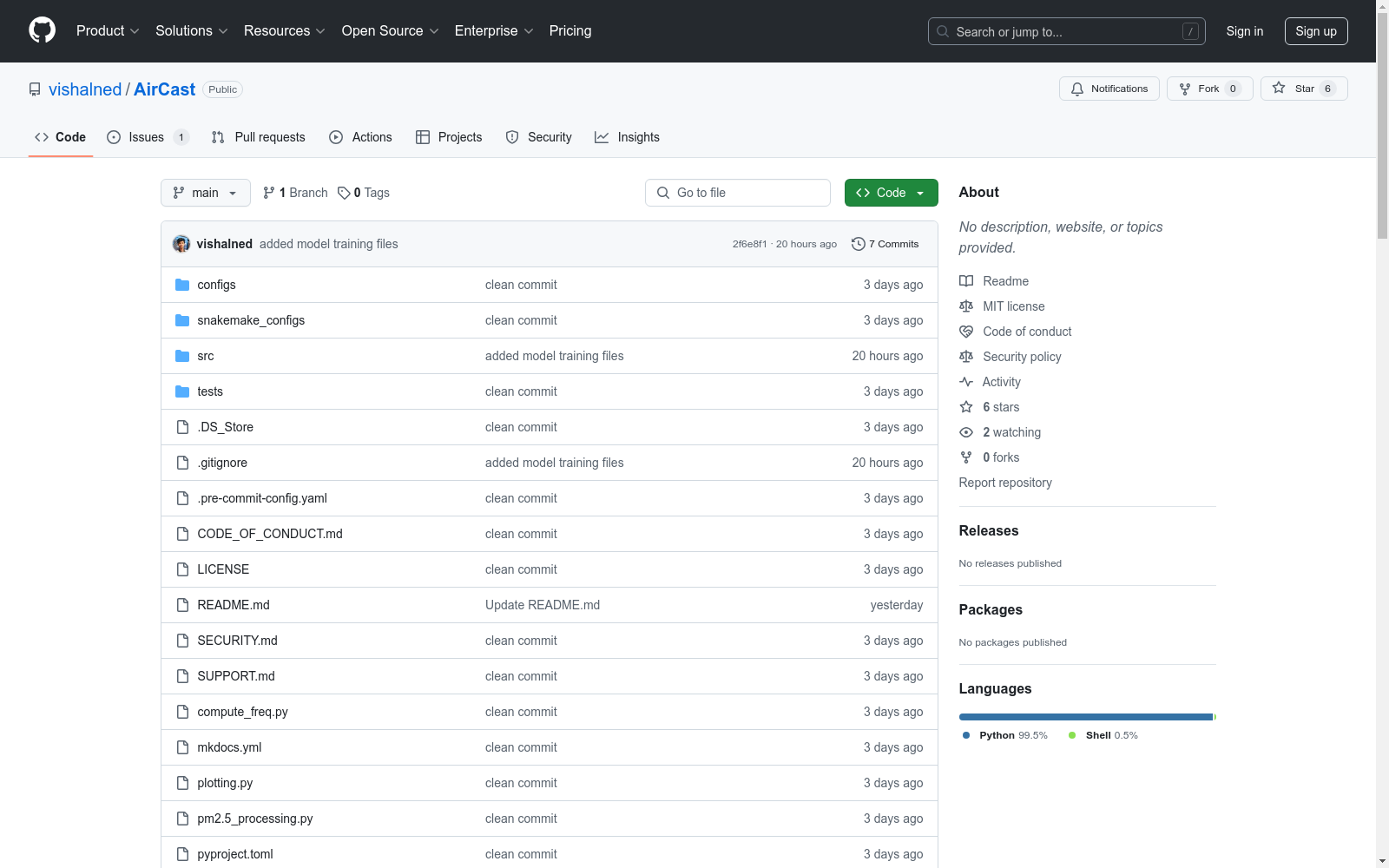
Task: Click the compute_freq.py file icon
Action: [x=182, y=712]
